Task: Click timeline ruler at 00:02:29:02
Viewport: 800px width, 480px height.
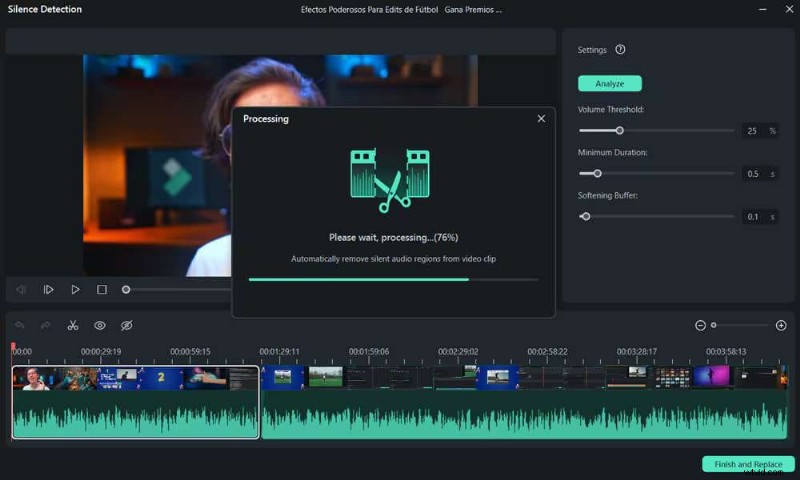Action: [458, 351]
